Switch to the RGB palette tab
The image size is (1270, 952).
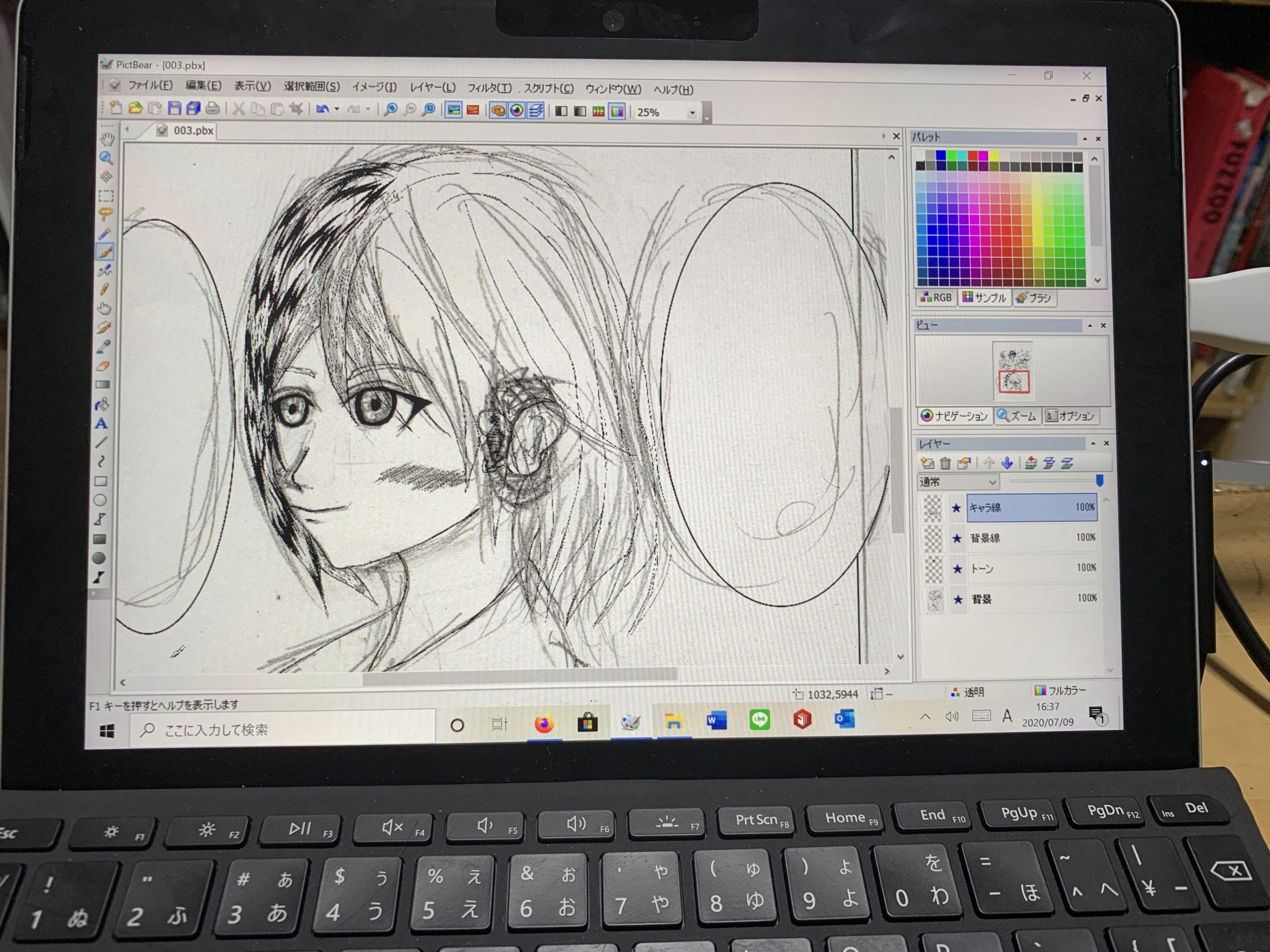(x=936, y=297)
